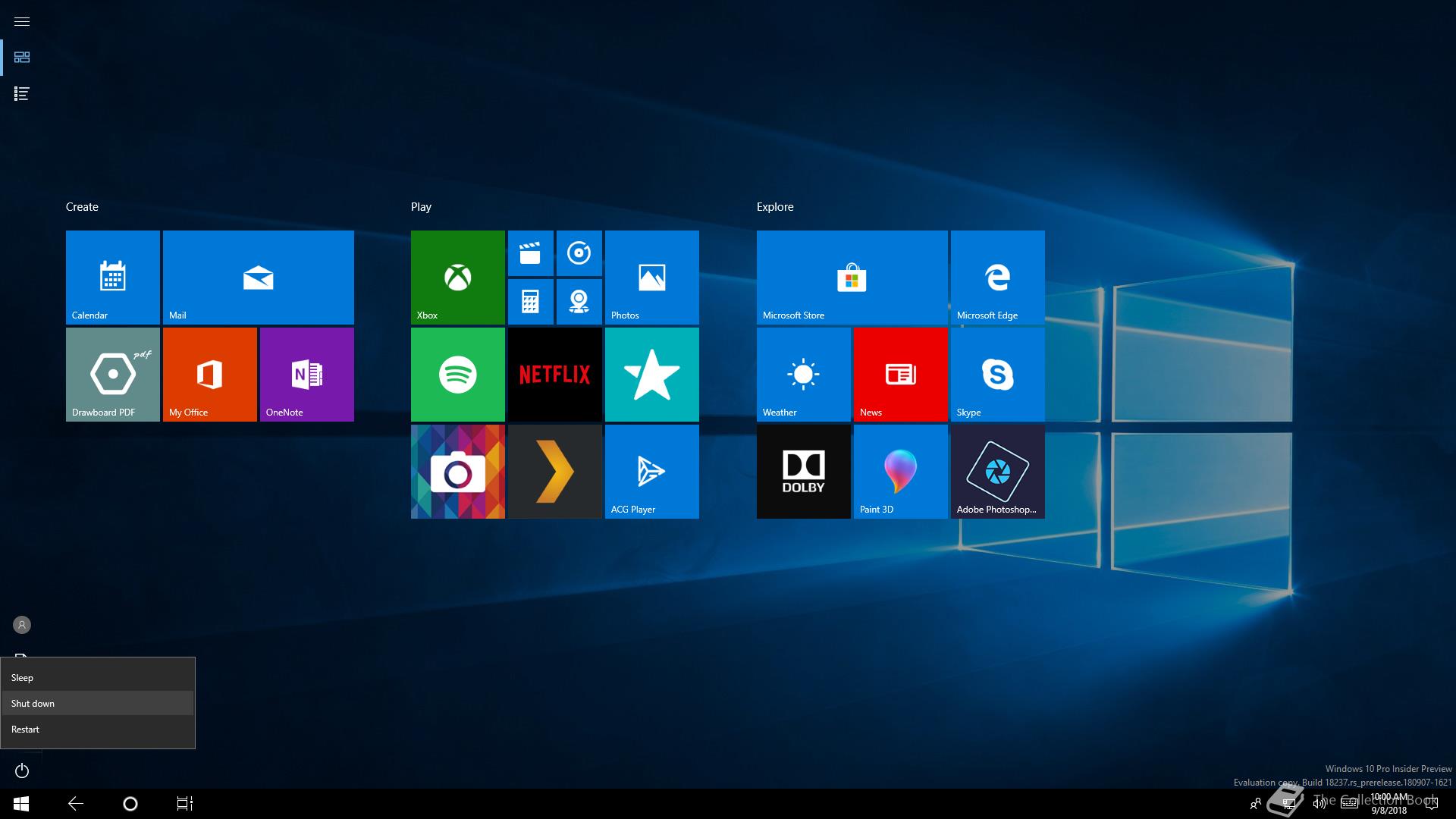This screenshot has width=1456, height=819.
Task: Open the Mail tile
Action: (259, 278)
